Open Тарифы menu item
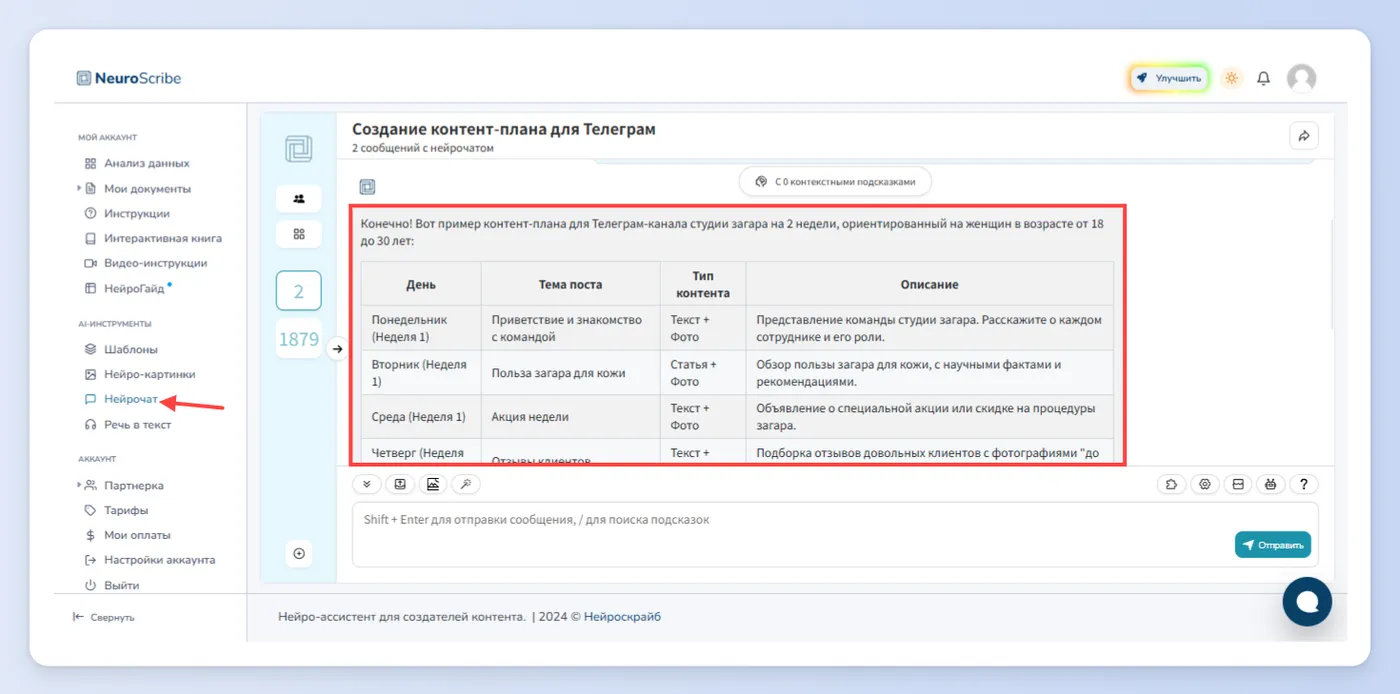1400x694 pixels. pos(126,510)
